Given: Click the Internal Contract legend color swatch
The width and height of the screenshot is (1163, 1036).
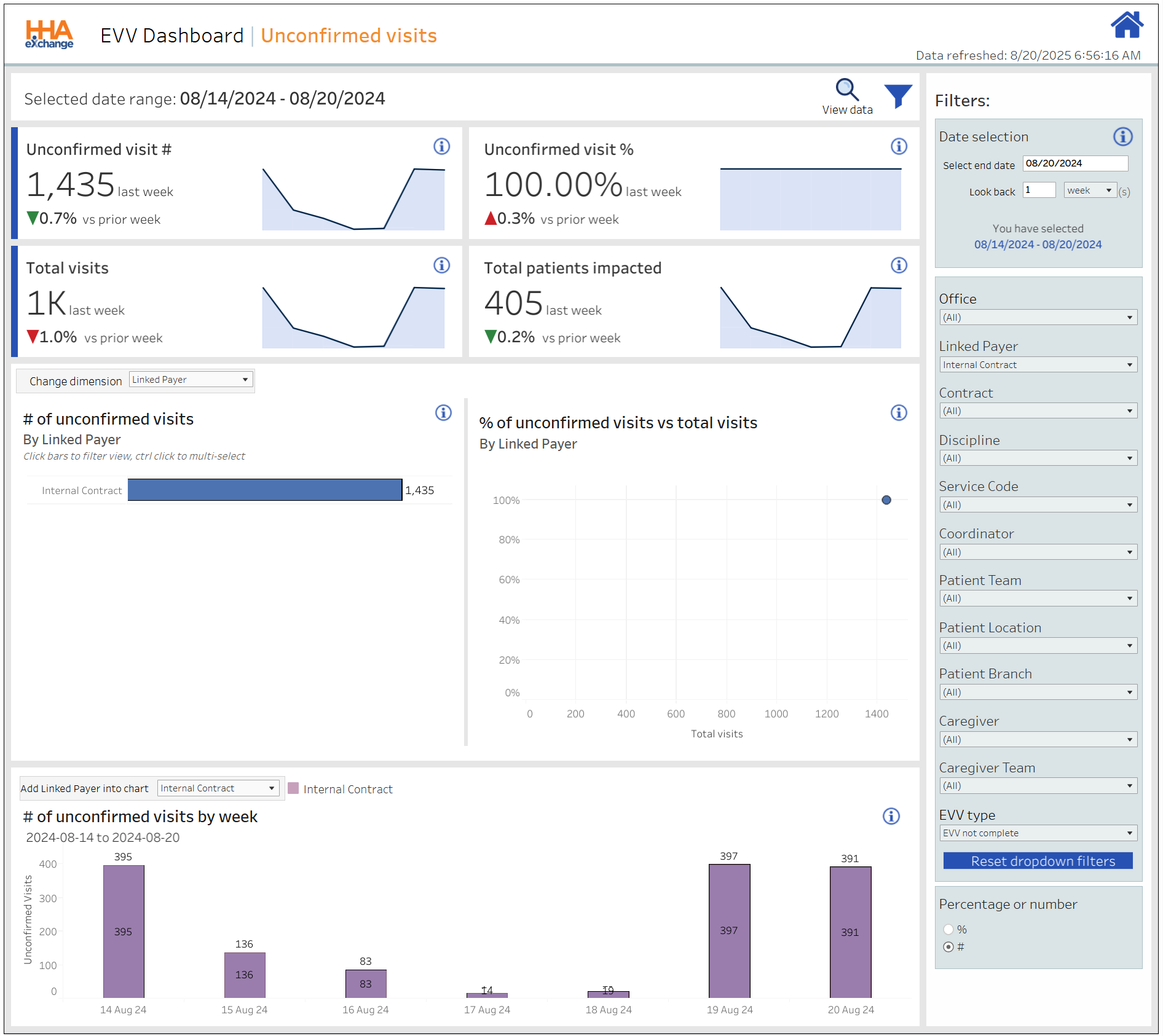Looking at the screenshot, I should click(293, 788).
